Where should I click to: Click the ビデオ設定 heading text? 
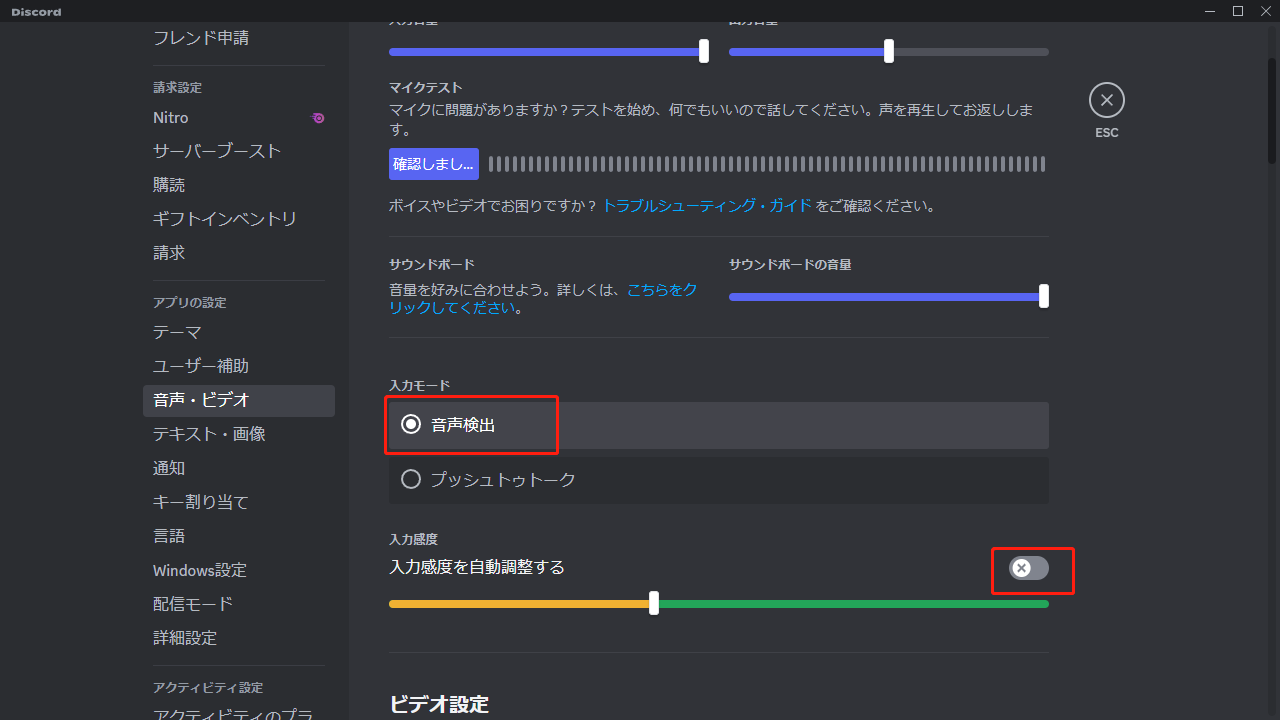pos(439,704)
